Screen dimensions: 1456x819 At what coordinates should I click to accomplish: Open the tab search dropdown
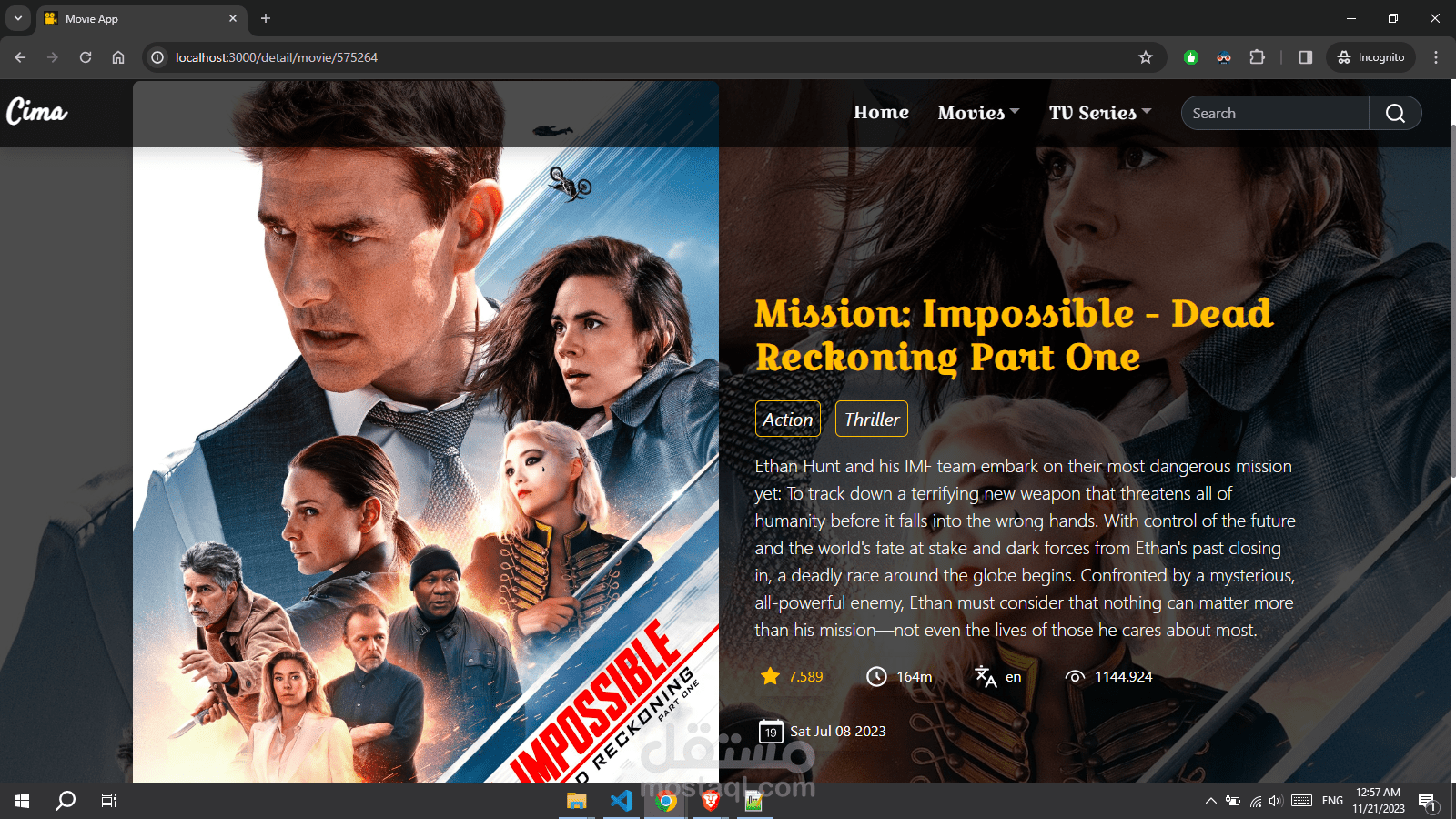click(x=18, y=18)
